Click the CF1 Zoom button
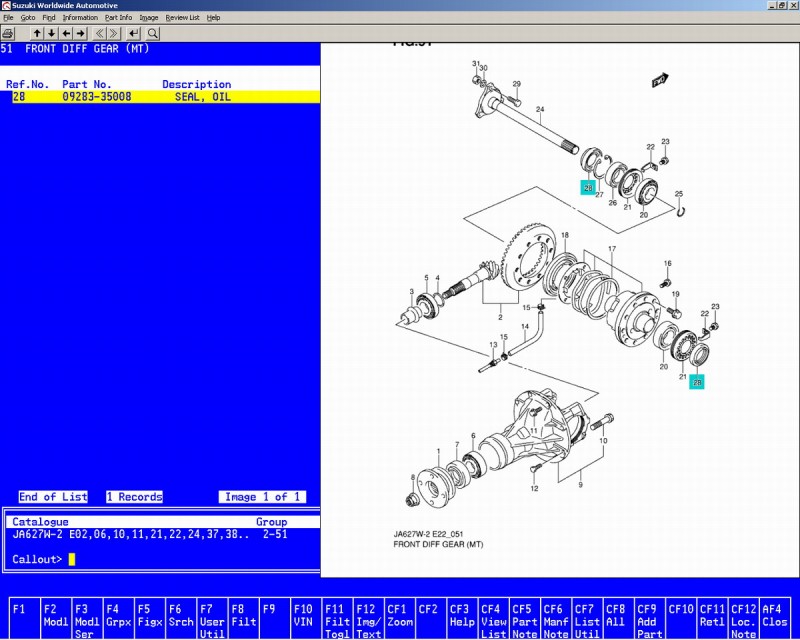 pos(399,618)
